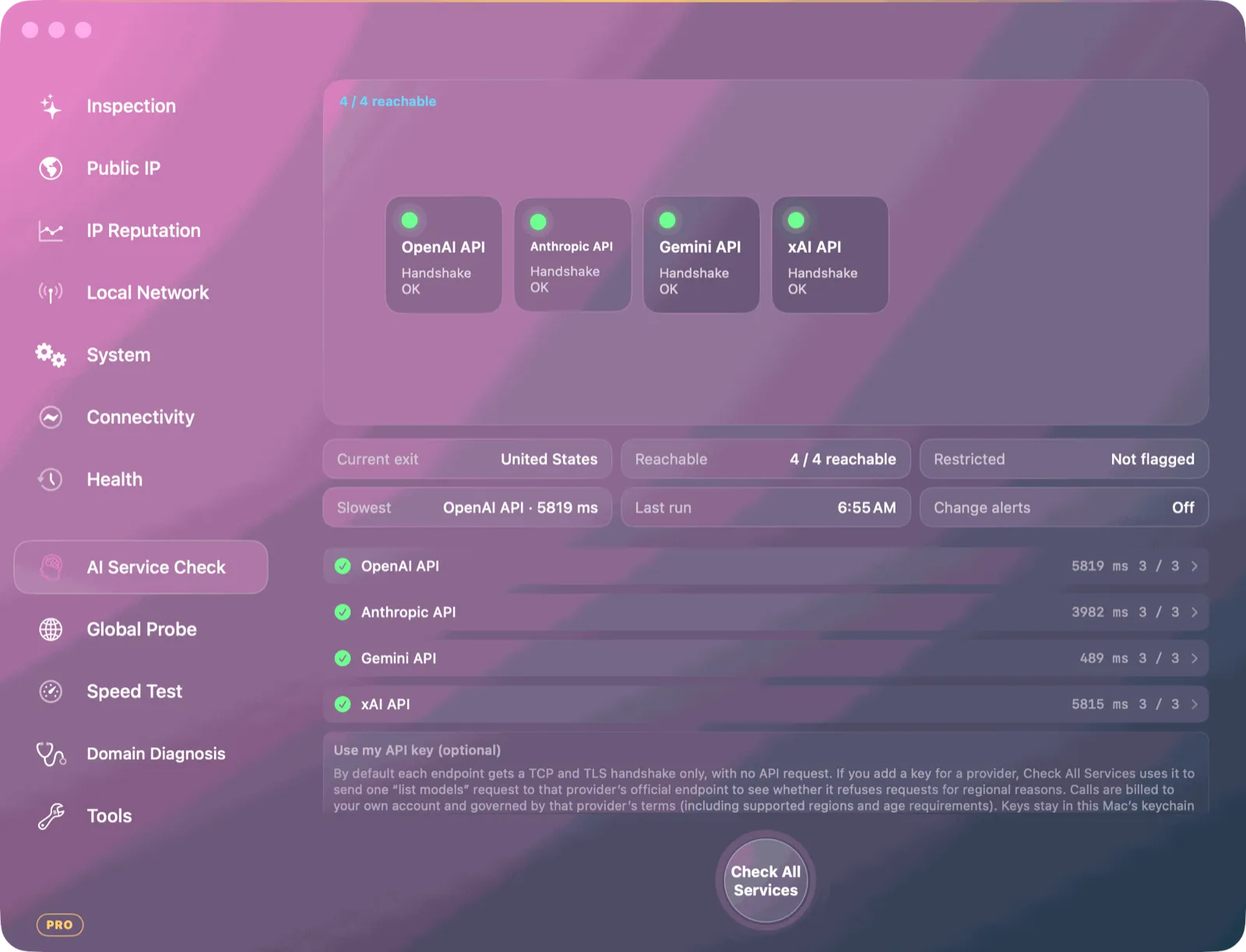1246x952 pixels.
Task: Click the Slowest OpenAI API 5819 ms tile
Action: 467,508
